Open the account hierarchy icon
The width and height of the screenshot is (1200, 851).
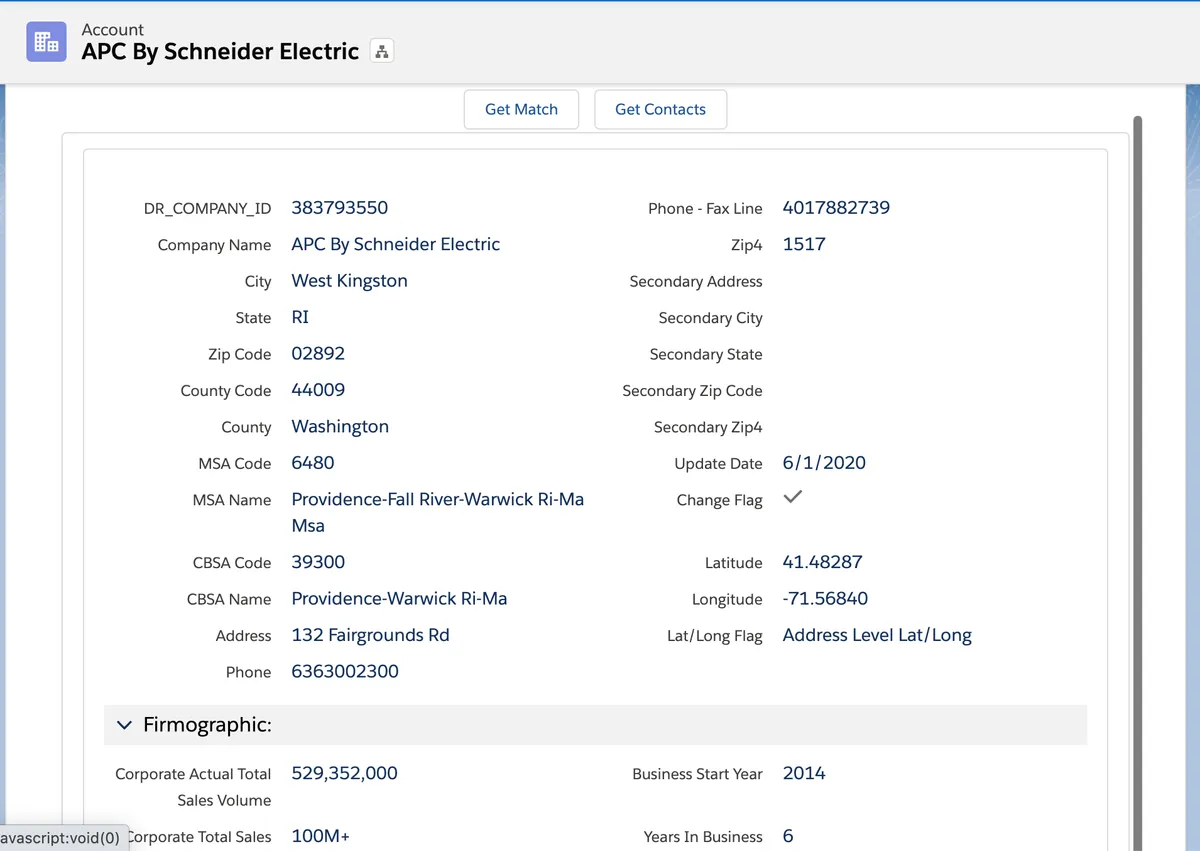(382, 51)
